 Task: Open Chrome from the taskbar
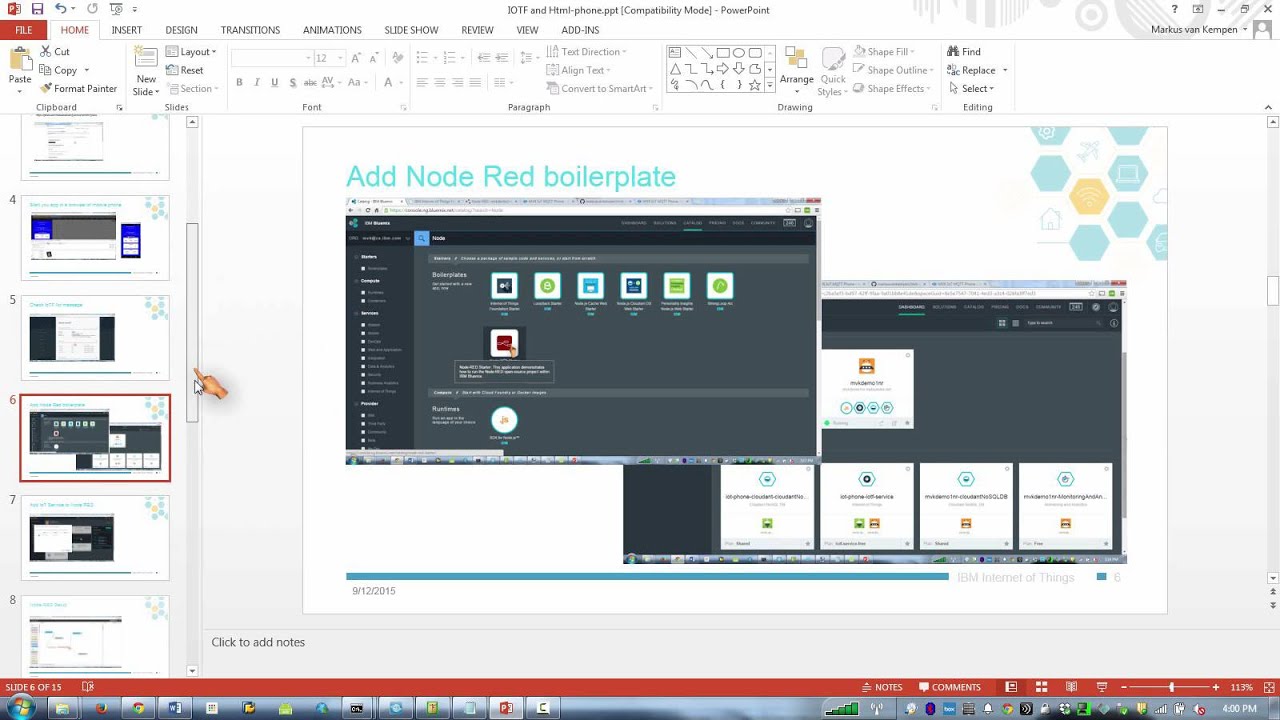click(138, 708)
